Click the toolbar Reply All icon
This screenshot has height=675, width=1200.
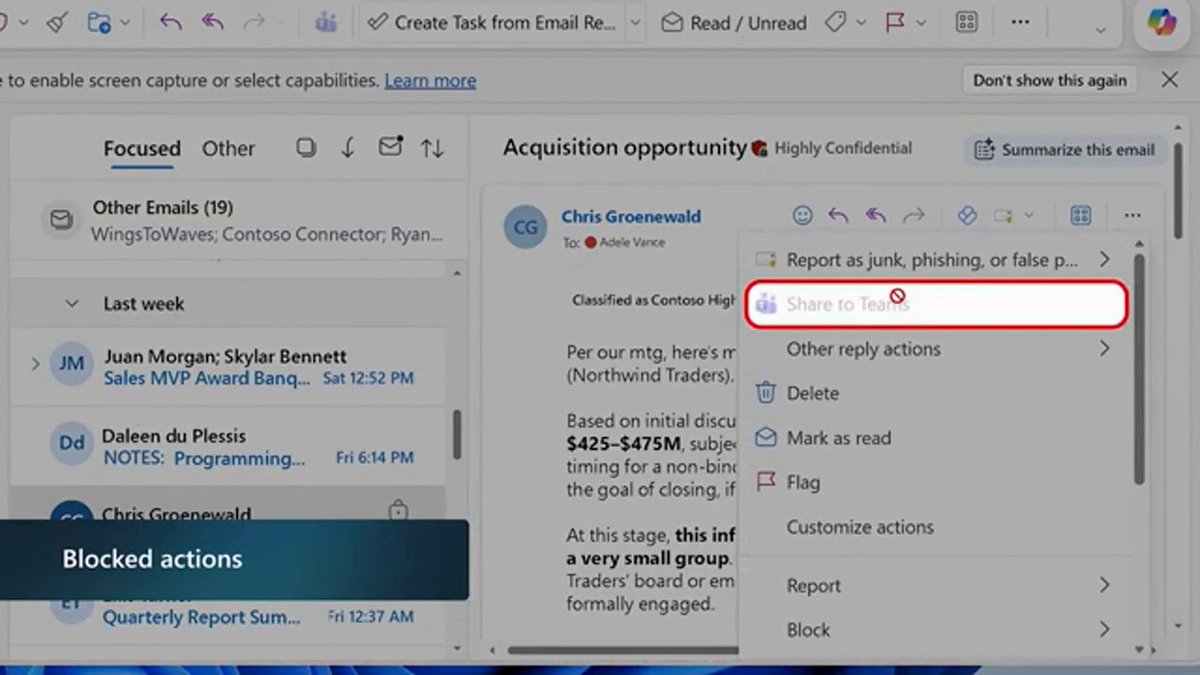click(213, 22)
